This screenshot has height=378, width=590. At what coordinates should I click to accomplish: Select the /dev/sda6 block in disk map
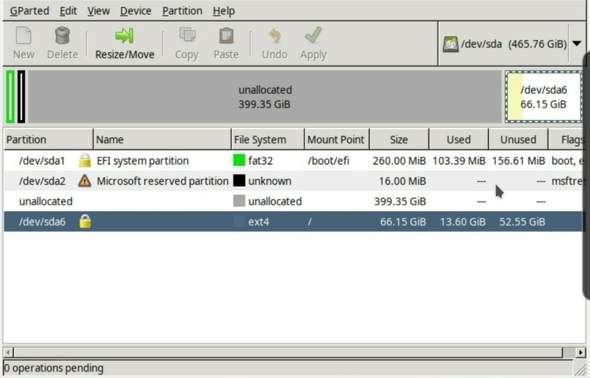[x=543, y=97]
